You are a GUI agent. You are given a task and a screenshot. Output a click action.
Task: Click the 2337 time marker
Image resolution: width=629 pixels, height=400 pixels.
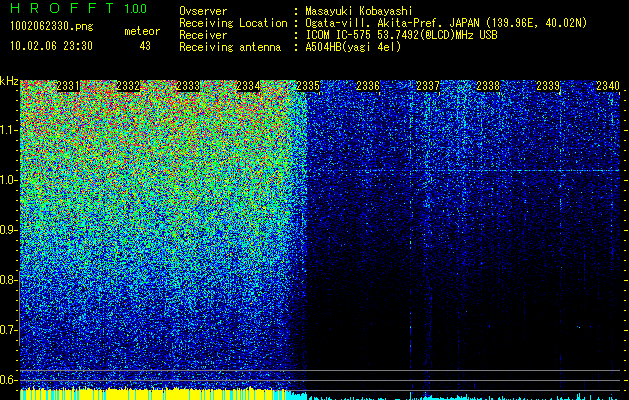click(428, 86)
